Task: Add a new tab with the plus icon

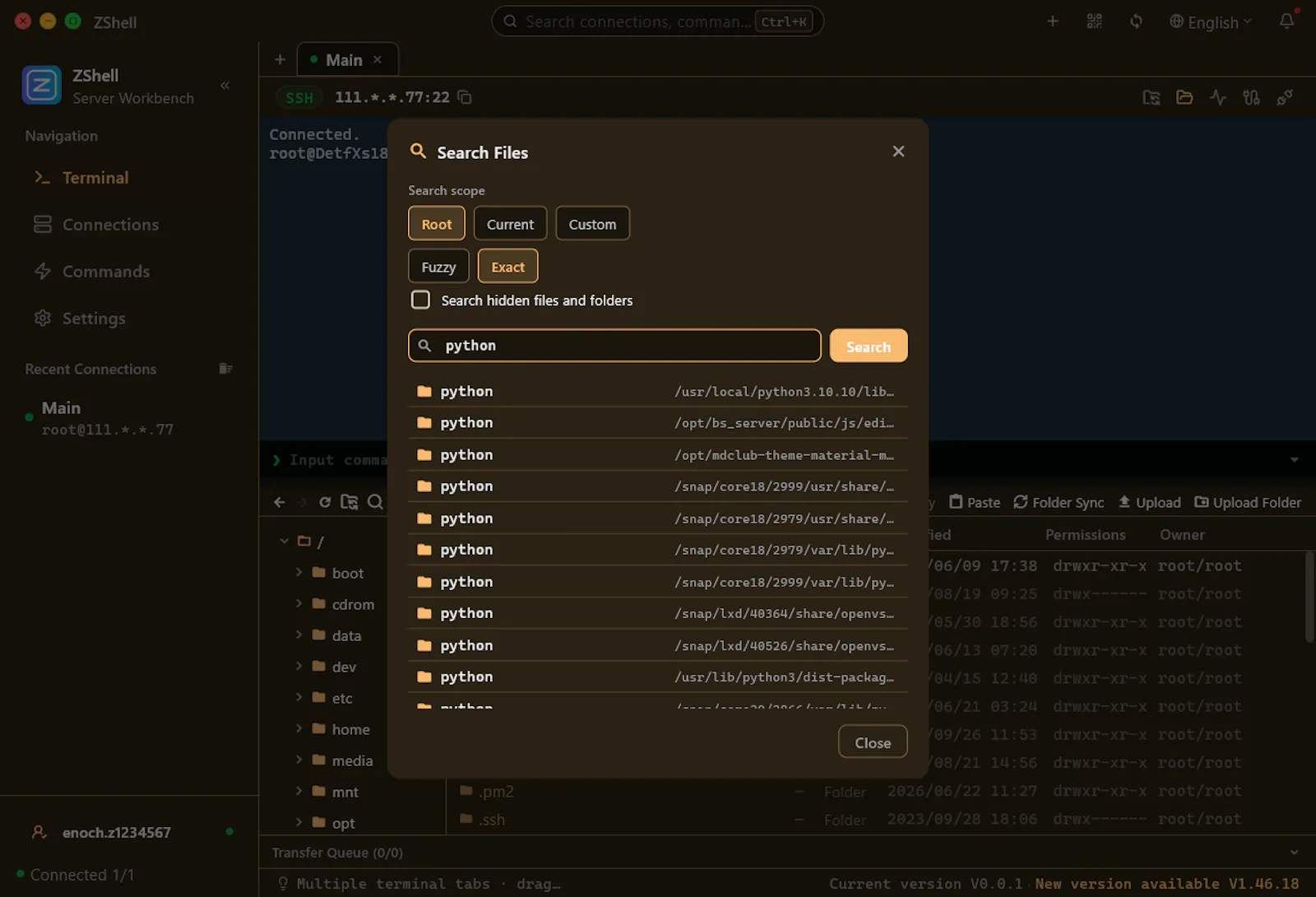Action: click(x=280, y=59)
